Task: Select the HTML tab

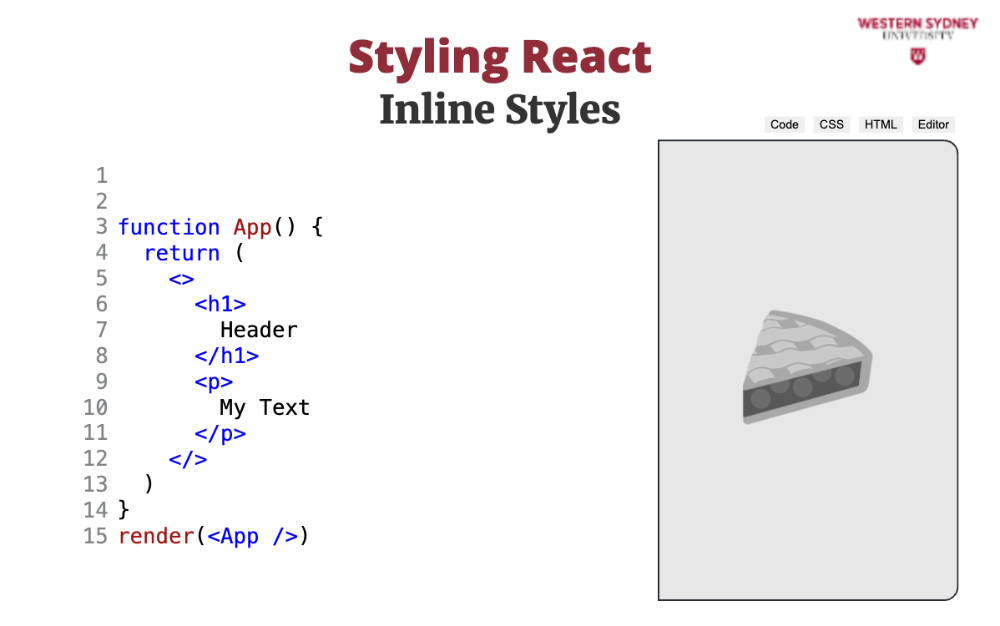Action: pyautogui.click(x=881, y=125)
